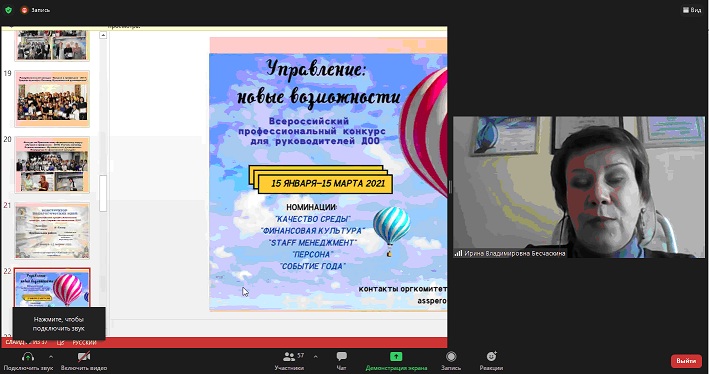Image resolution: width=709 pixels, height=374 pixels.
Task: Click the signal strength icon near the speaker's name
Action: [x=458, y=253]
